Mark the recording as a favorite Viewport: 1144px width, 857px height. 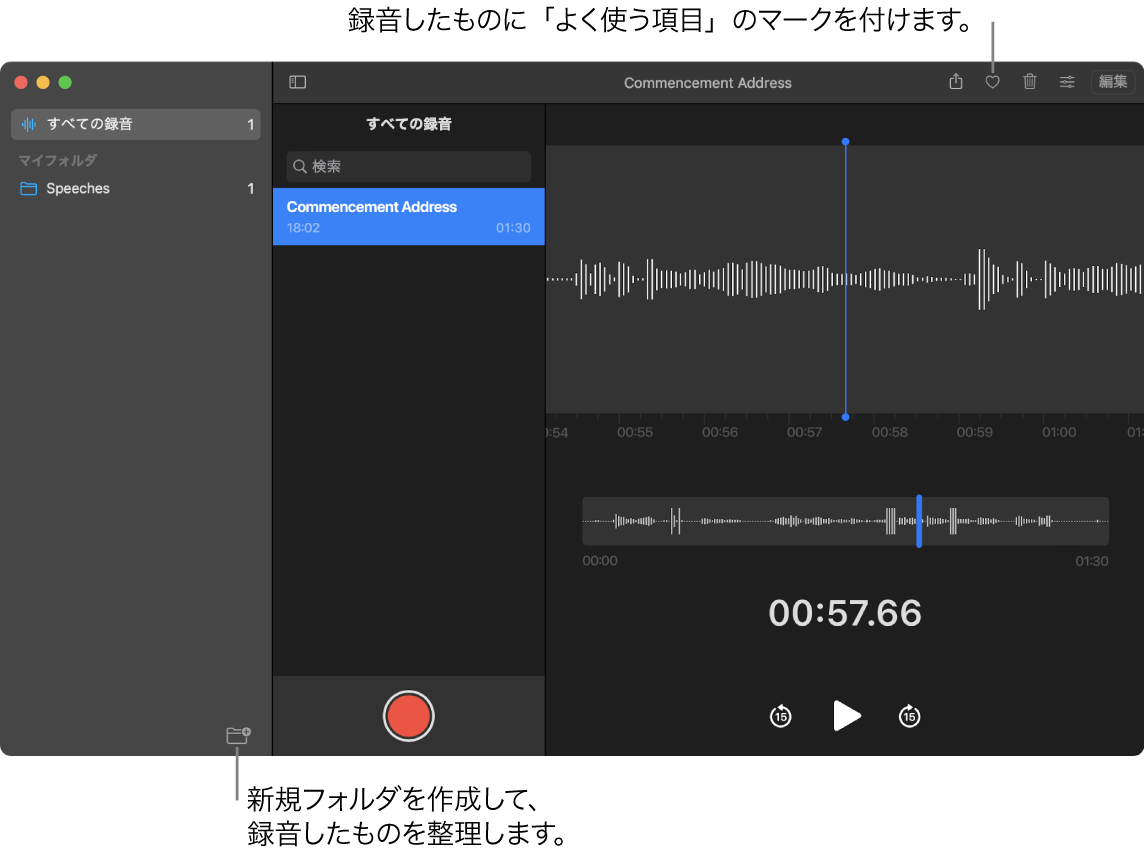(992, 82)
